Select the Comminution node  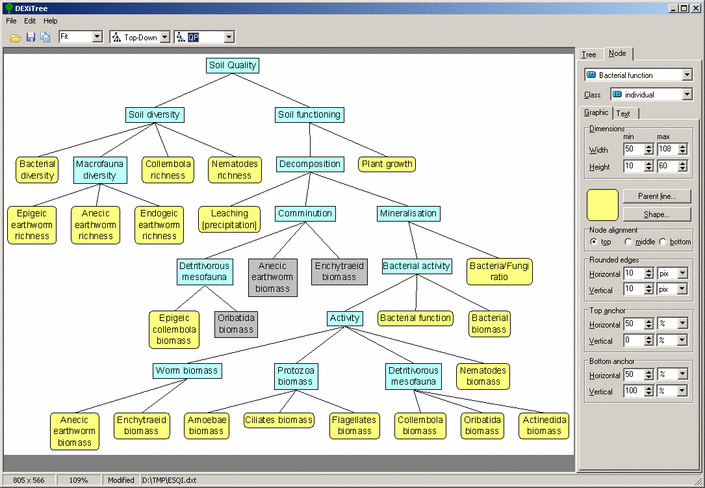(x=305, y=214)
